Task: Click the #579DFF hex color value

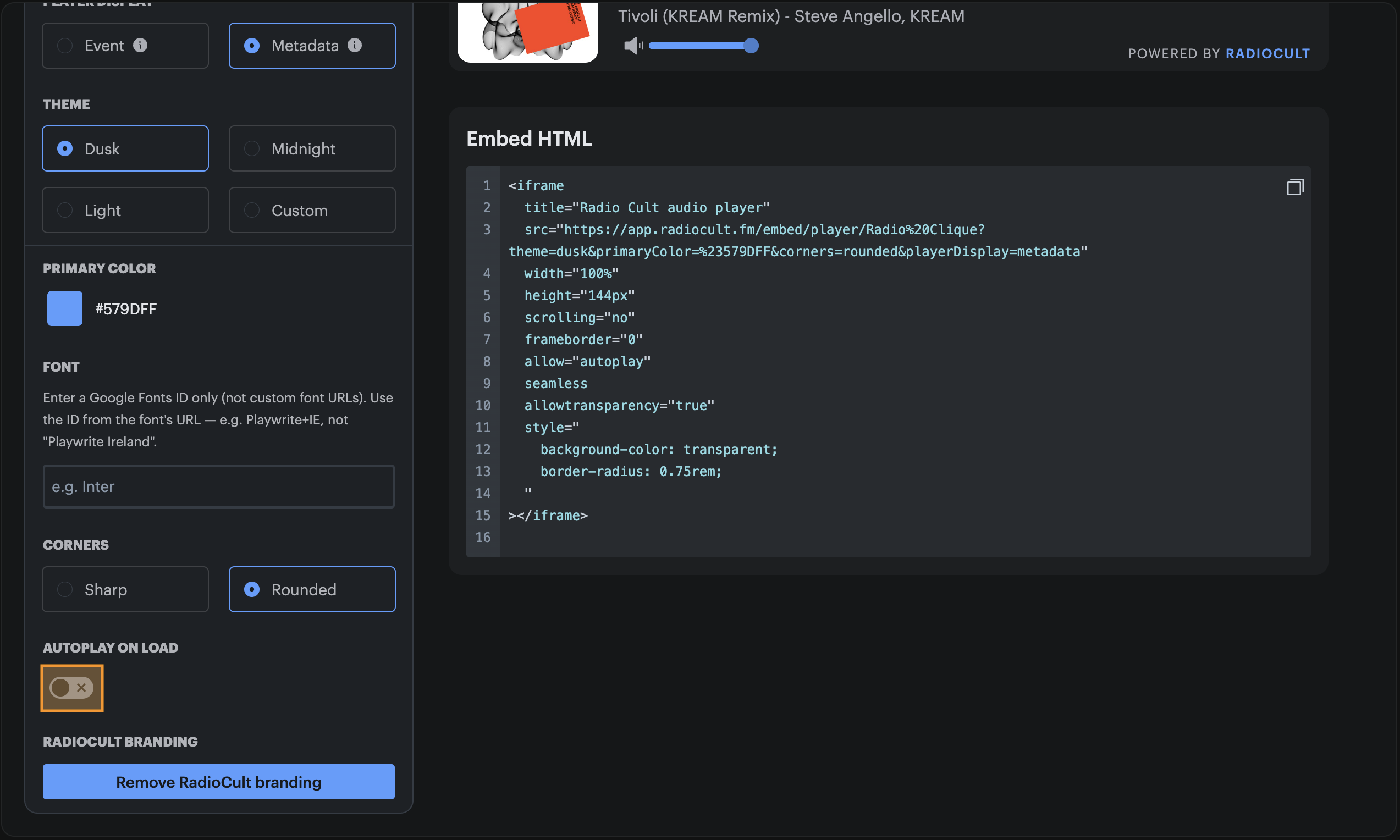Action: click(x=126, y=309)
